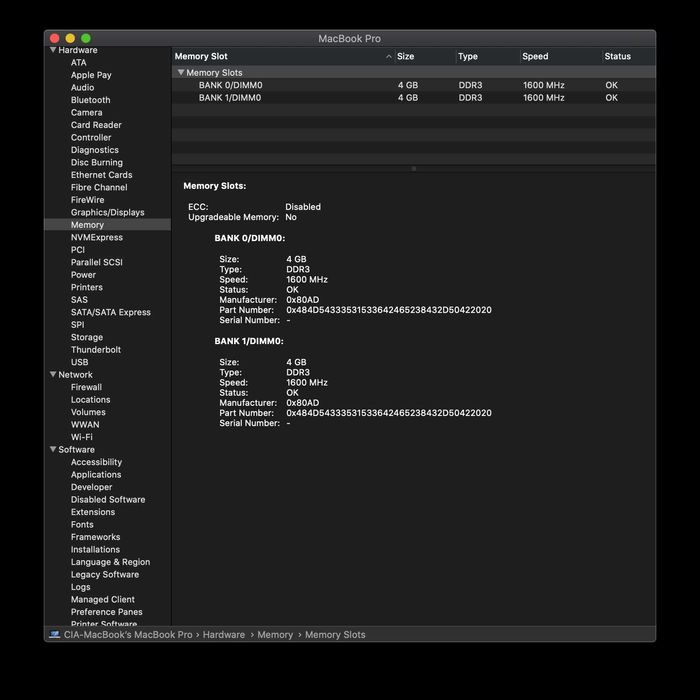Open Language & Region info

(110, 562)
